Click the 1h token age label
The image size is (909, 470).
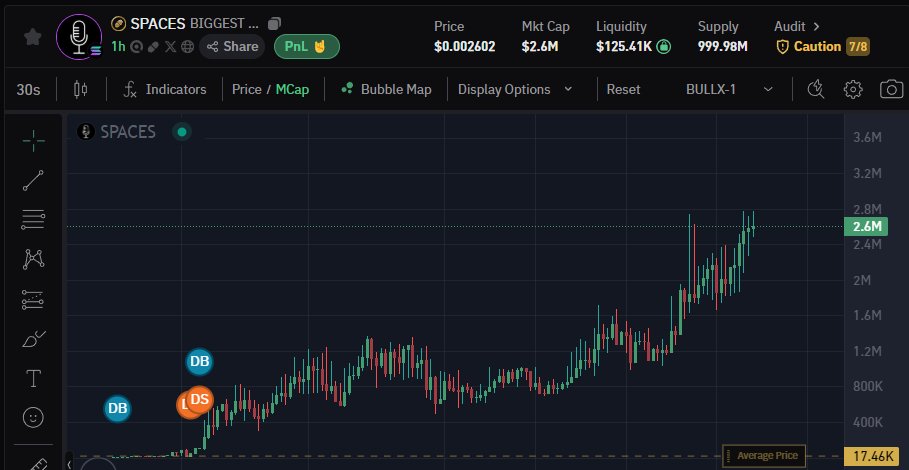(118, 47)
